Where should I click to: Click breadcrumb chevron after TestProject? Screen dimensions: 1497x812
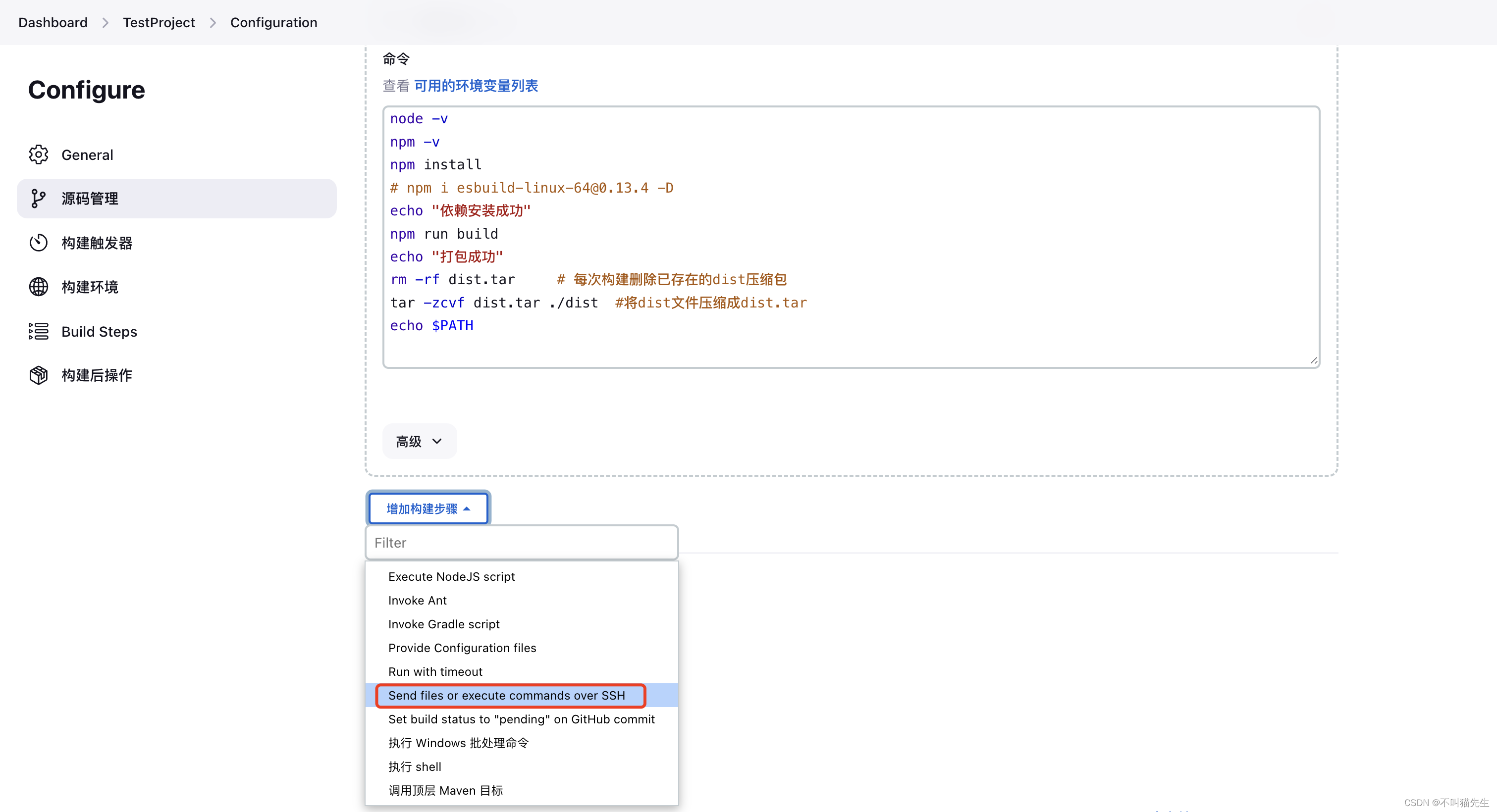213,23
